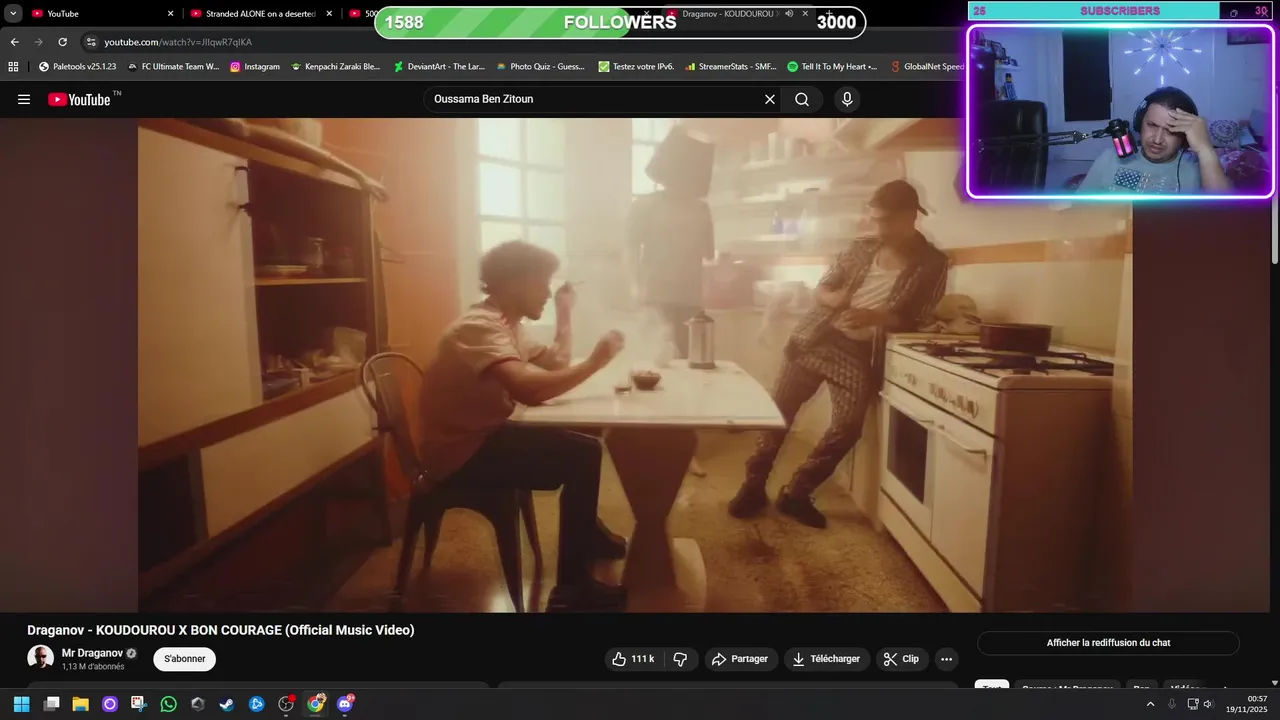Open File Explorer from the taskbar
The image size is (1280, 720).
(x=81, y=704)
